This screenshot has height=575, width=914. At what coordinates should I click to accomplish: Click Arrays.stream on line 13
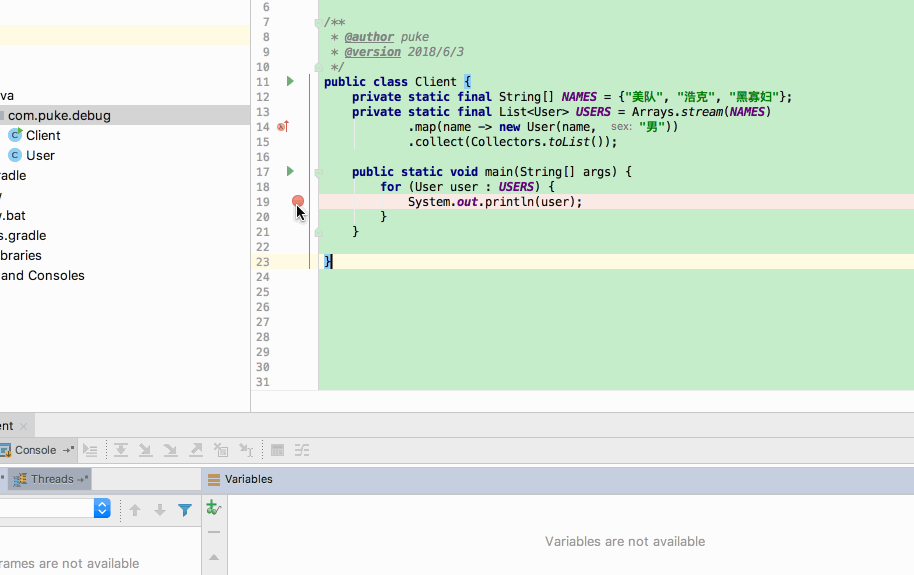(676, 112)
